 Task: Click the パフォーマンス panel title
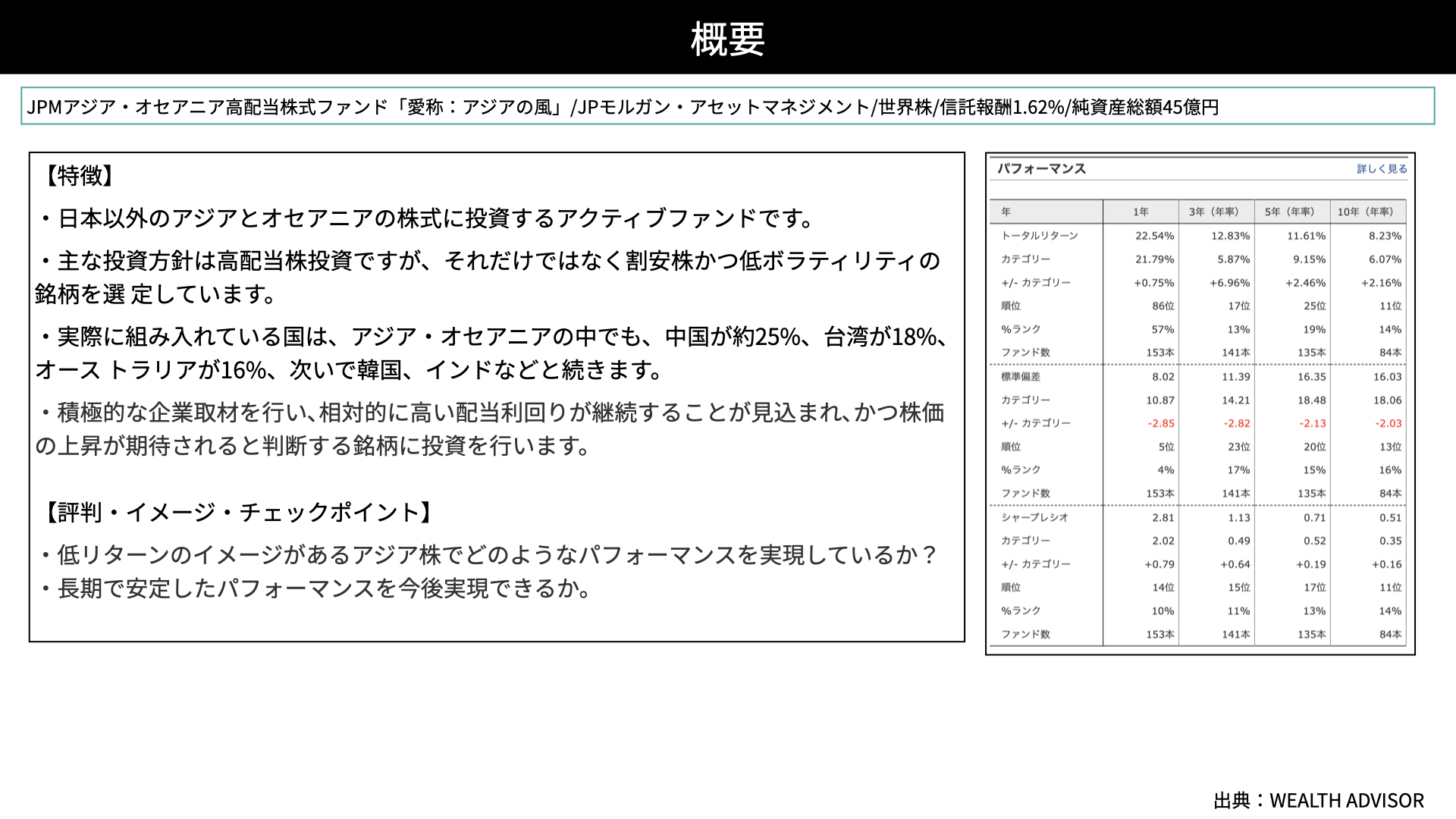(1041, 168)
